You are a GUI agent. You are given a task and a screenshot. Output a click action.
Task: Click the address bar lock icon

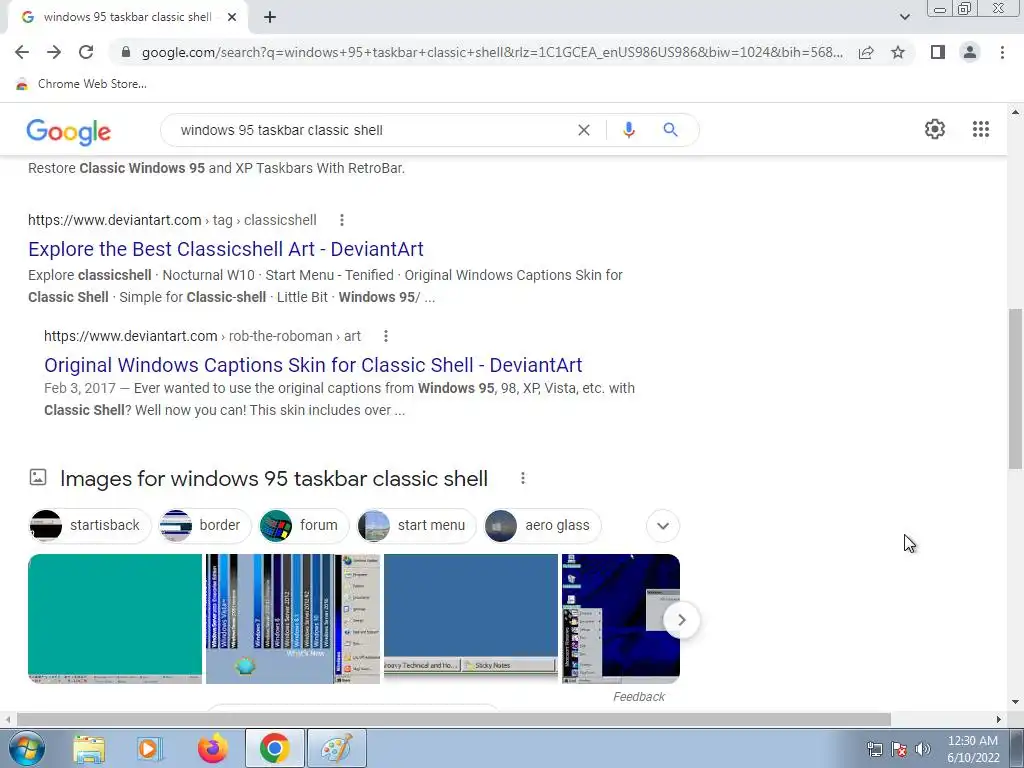click(126, 52)
